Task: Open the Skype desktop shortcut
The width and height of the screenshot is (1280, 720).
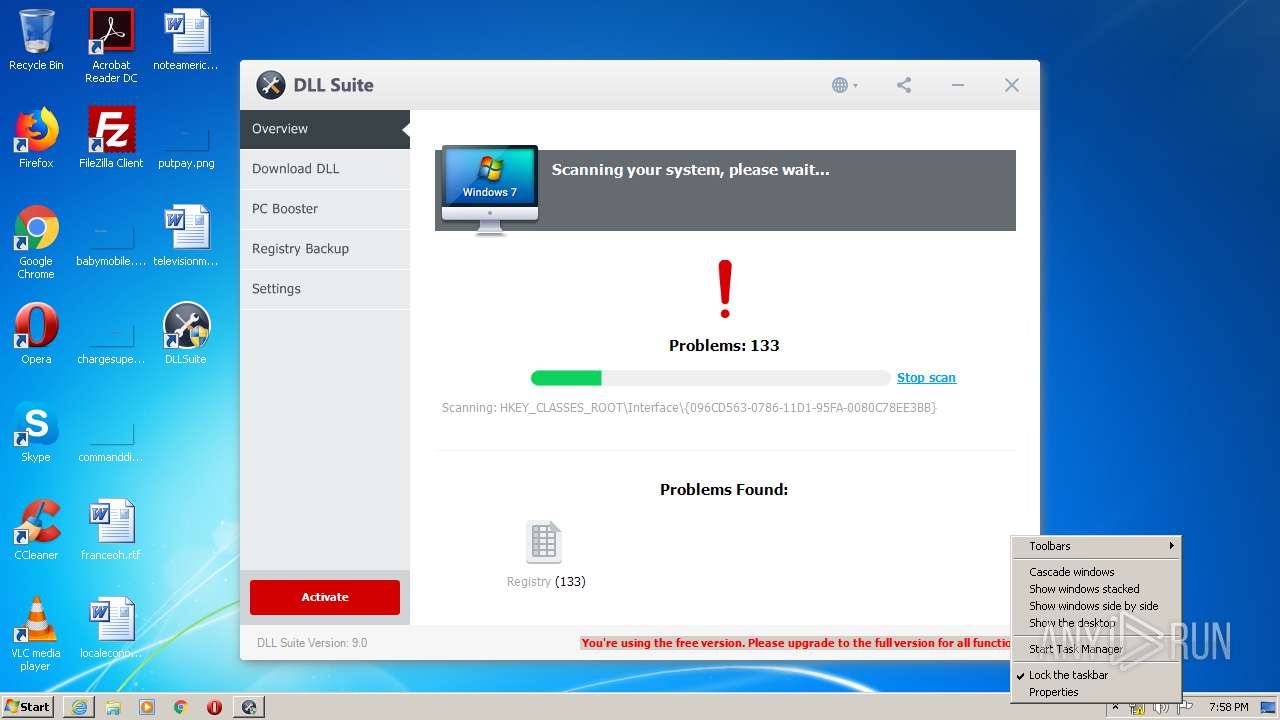Action: pos(36,432)
